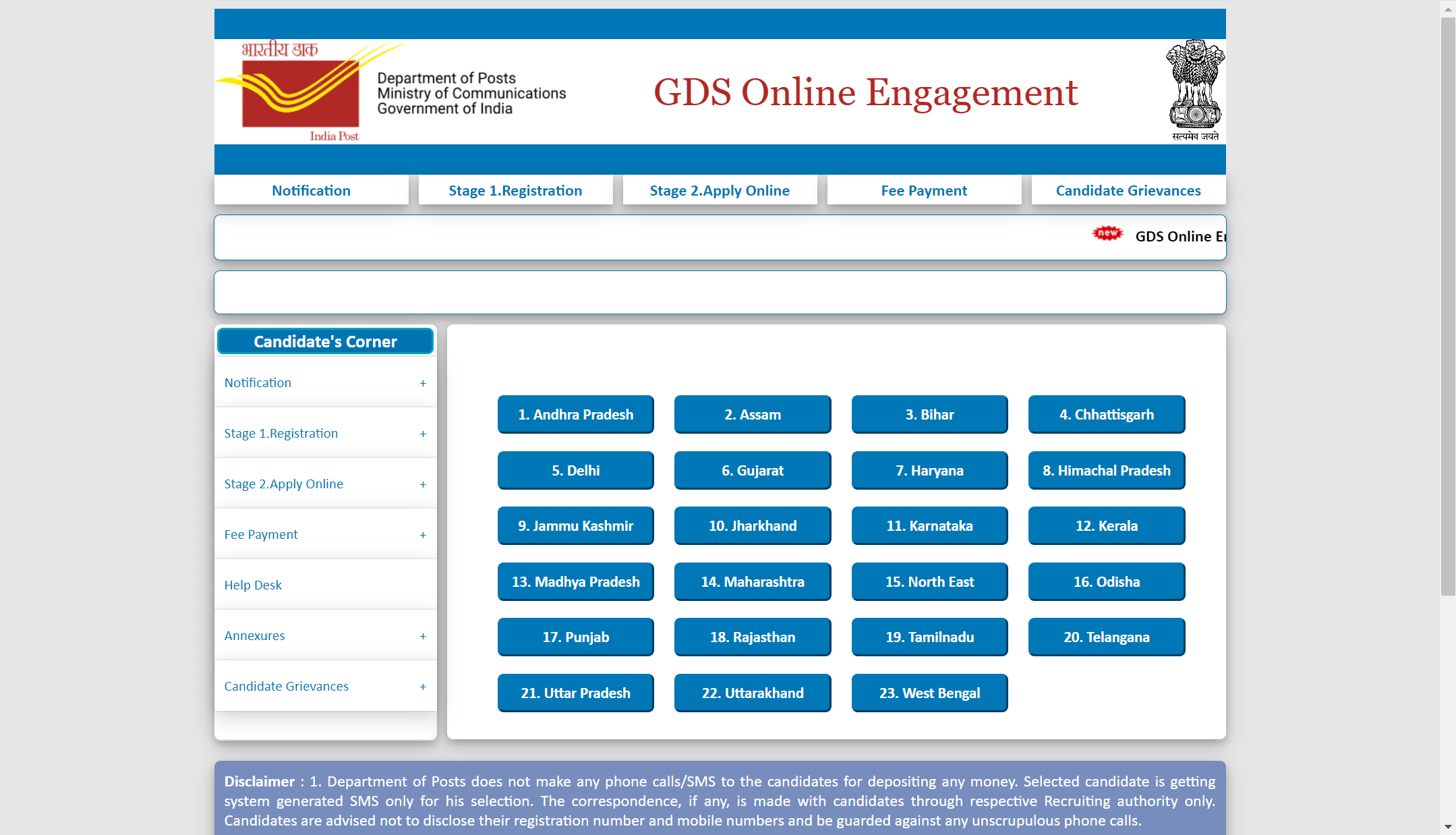Viewport: 1456px width, 835px height.
Task: Select 23. West Bengal button
Action: [x=929, y=693]
